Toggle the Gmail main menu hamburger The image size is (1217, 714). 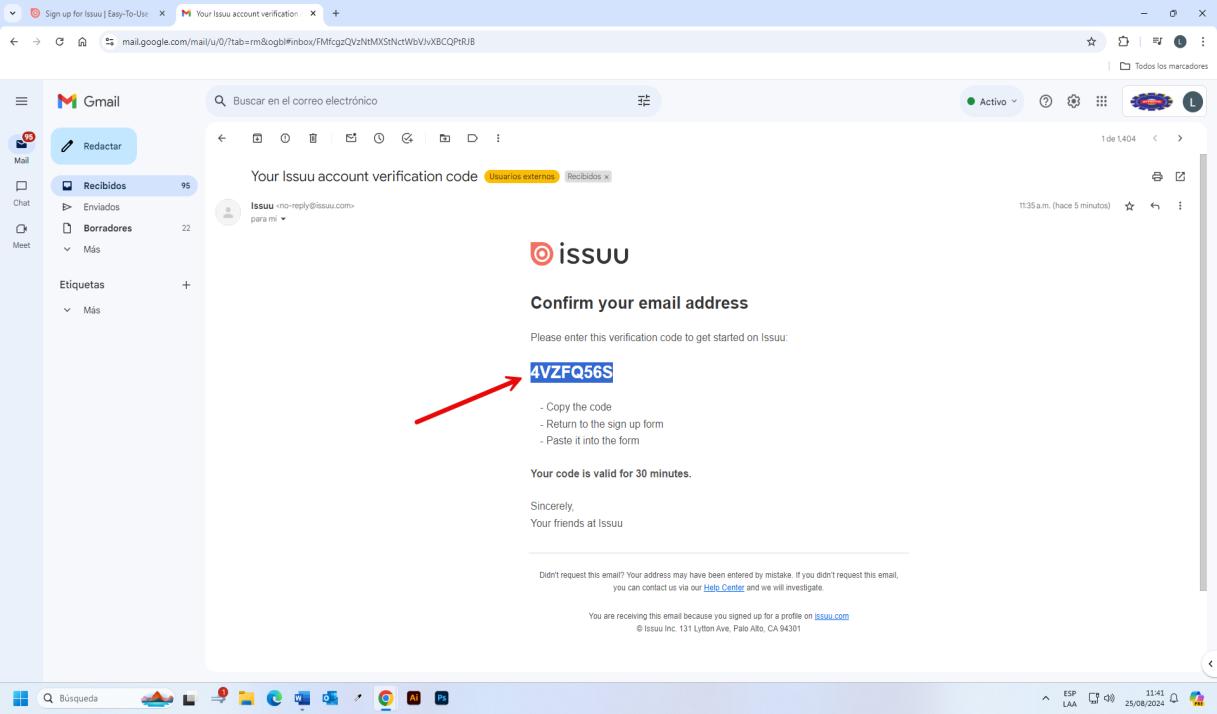click(x=21, y=101)
